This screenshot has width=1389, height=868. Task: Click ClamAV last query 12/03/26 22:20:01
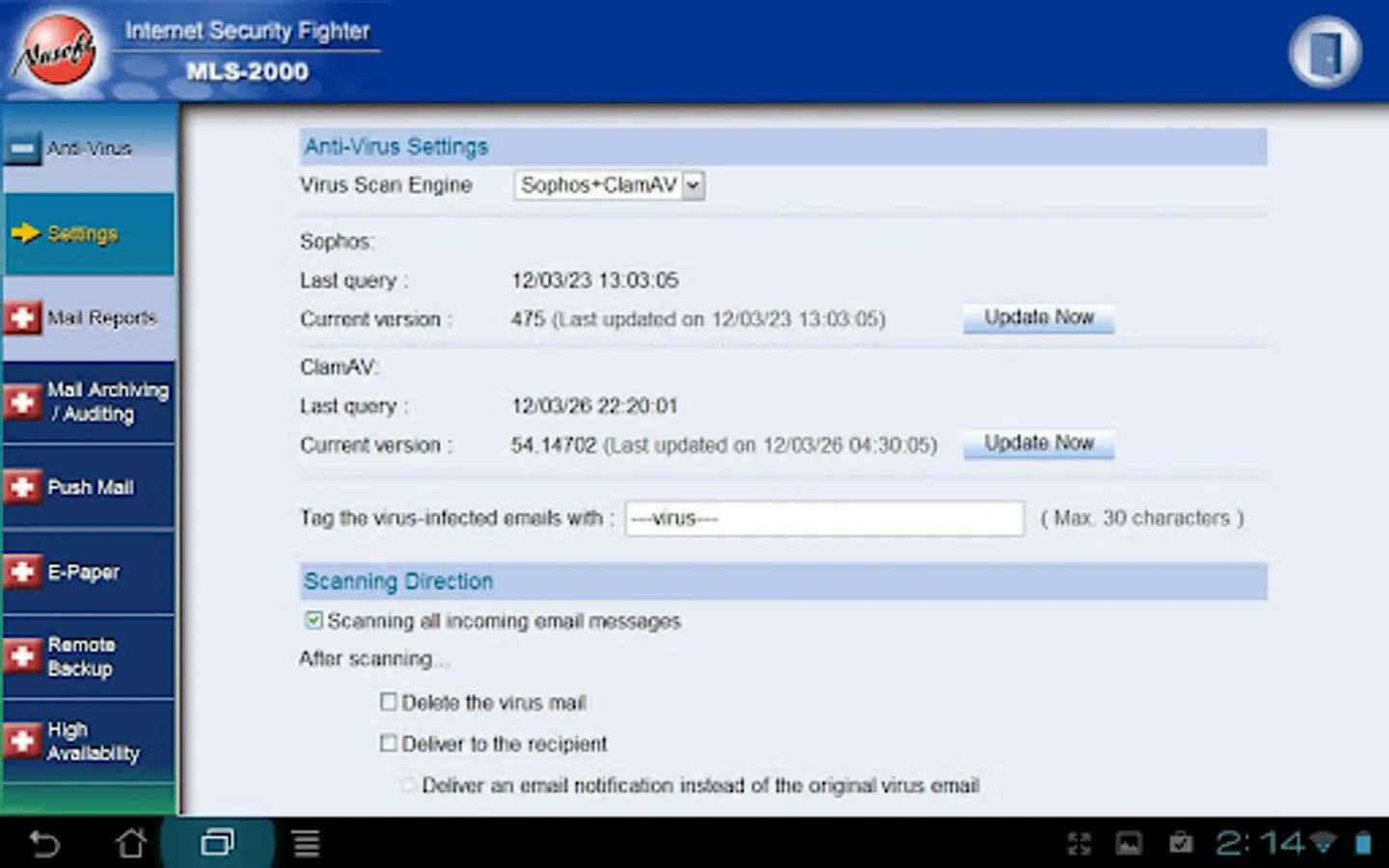click(x=594, y=406)
